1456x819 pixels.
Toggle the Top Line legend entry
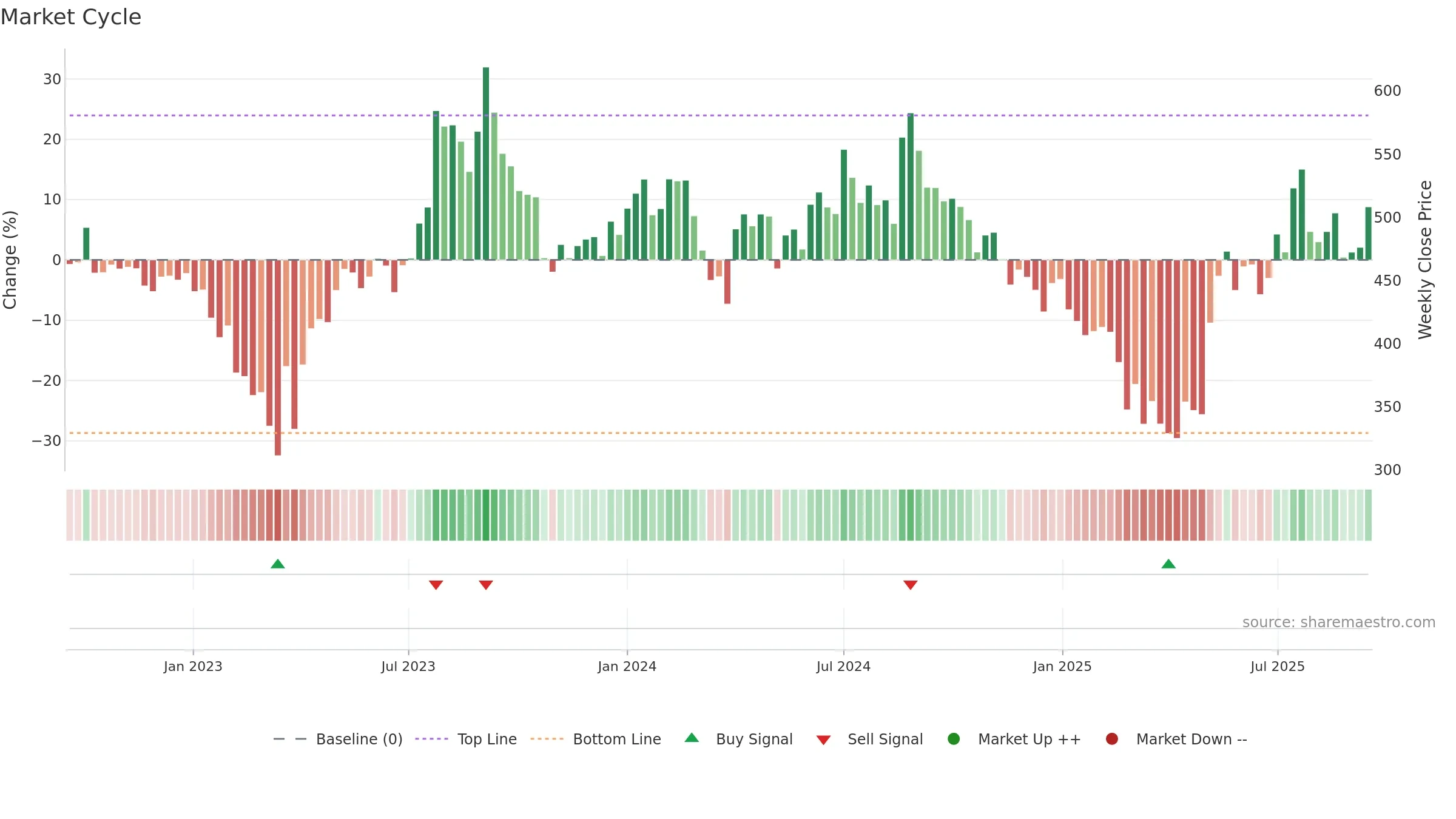tap(466, 739)
